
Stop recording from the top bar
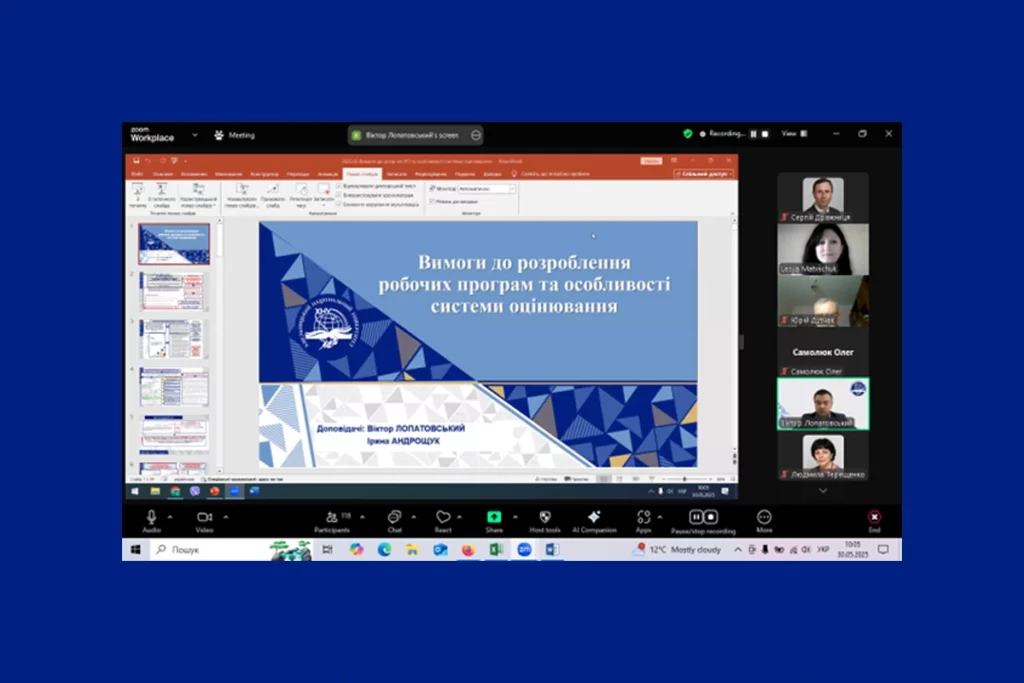(x=765, y=134)
